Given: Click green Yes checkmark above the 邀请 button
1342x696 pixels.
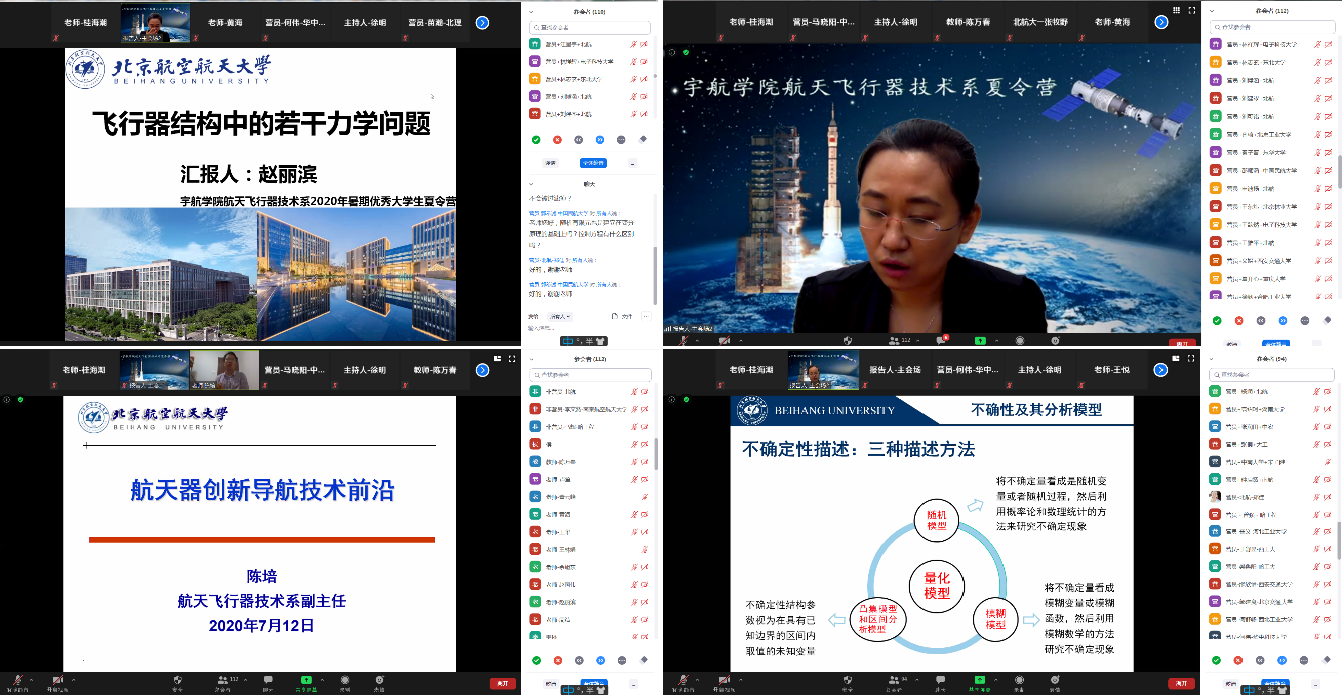Looking at the screenshot, I should (x=536, y=140).
